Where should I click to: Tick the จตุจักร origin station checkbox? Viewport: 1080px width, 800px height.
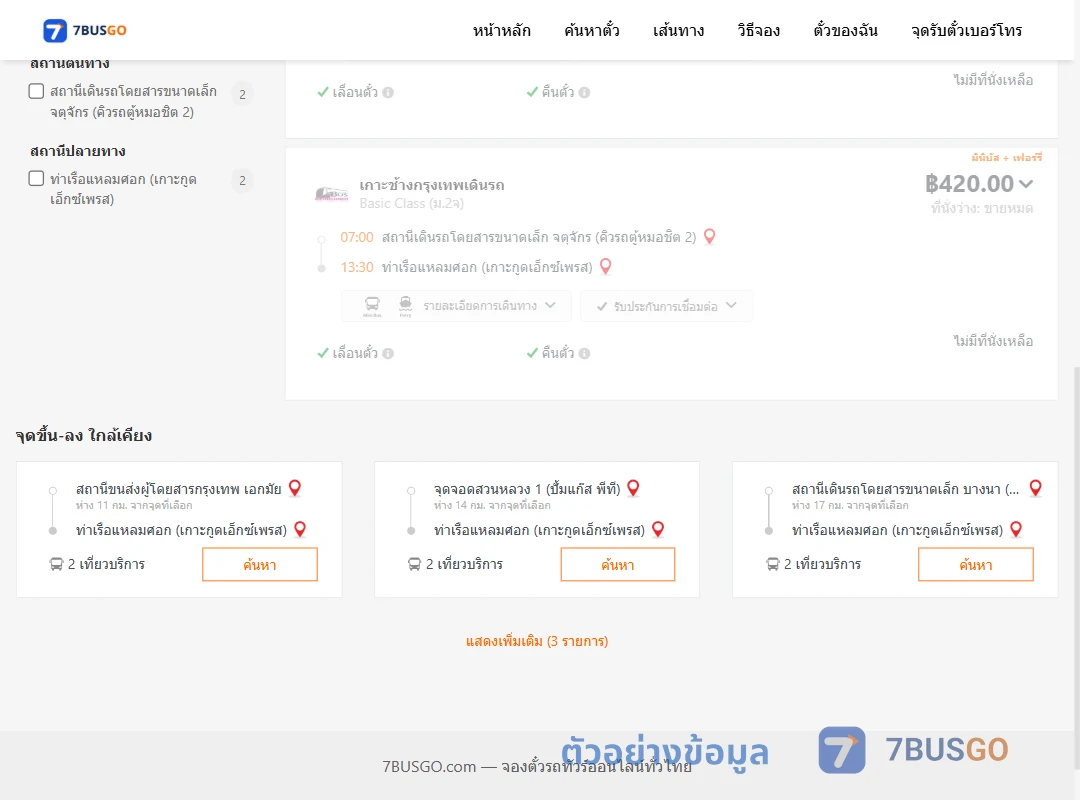pyautogui.click(x=37, y=91)
